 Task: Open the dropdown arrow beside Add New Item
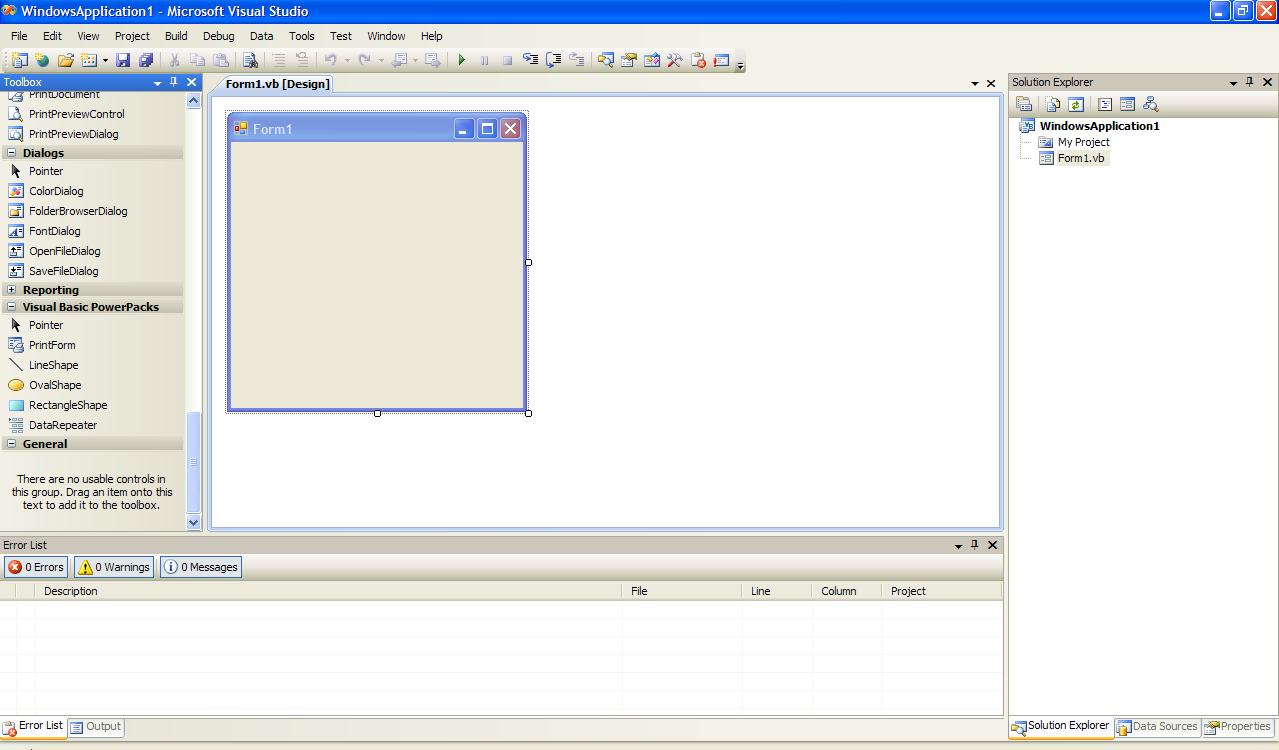tap(105, 61)
